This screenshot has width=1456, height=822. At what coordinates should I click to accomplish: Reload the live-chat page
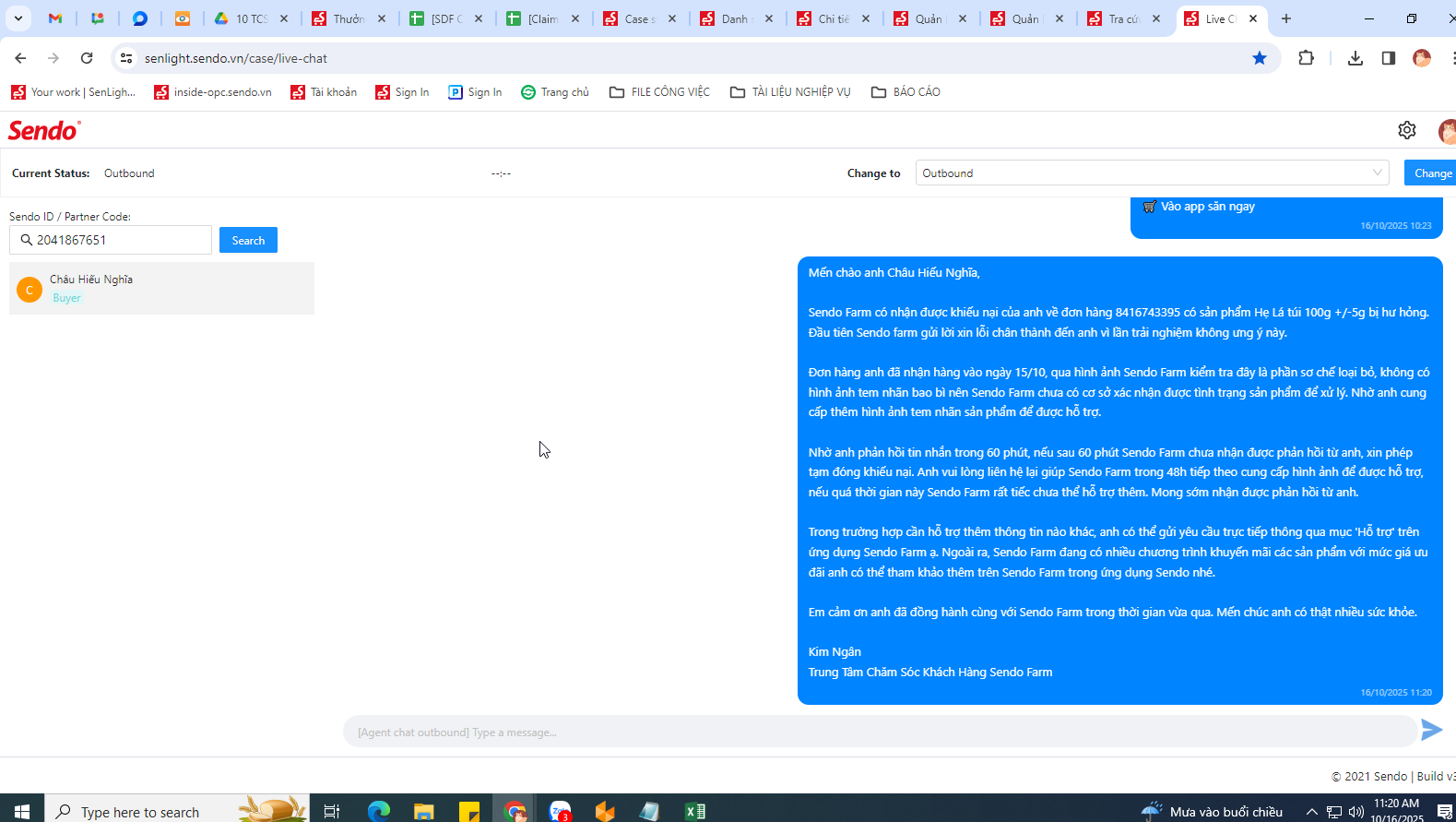87,58
